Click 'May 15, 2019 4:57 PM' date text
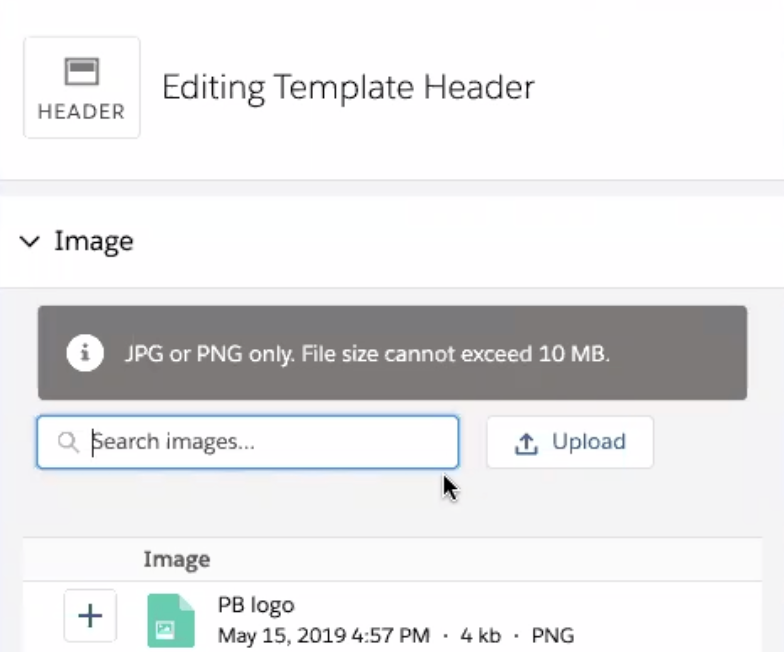The width and height of the screenshot is (784, 652). [324, 636]
